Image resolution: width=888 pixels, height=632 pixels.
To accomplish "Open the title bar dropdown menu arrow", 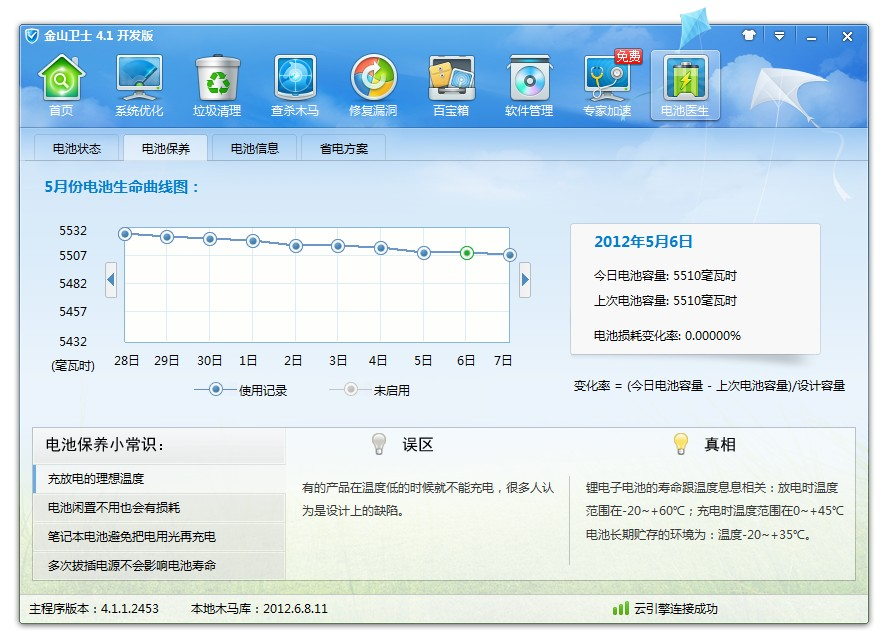I will point(780,36).
